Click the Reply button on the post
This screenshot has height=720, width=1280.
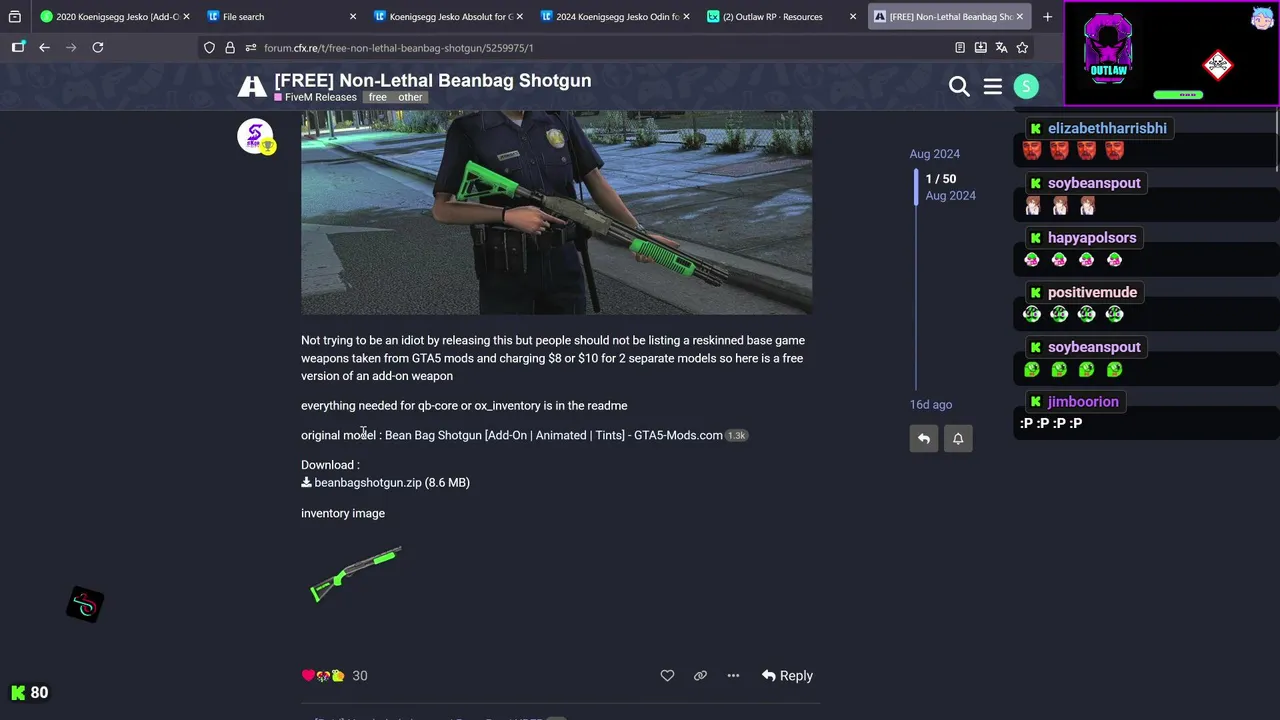coord(787,676)
